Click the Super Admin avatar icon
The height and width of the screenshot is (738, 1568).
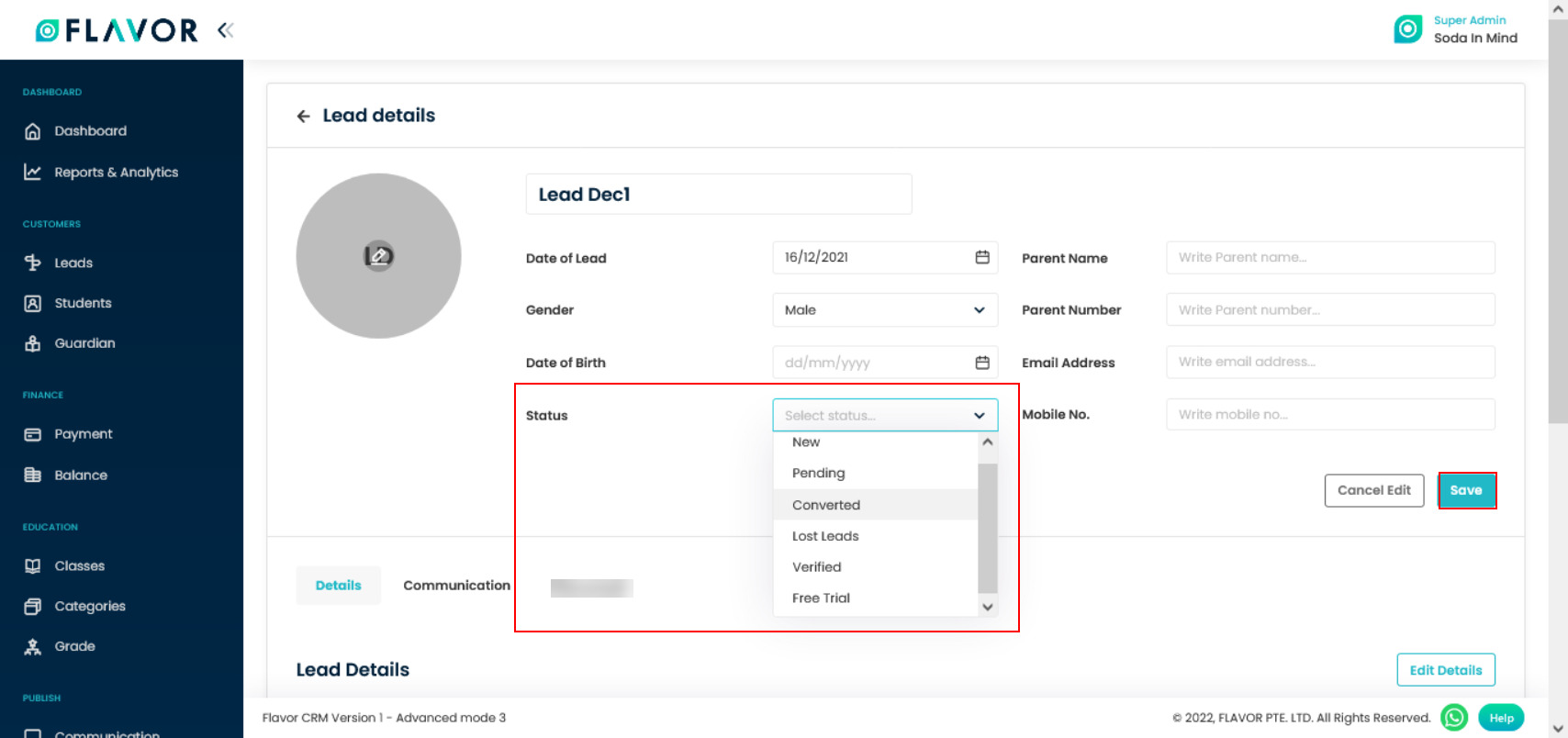click(1407, 29)
